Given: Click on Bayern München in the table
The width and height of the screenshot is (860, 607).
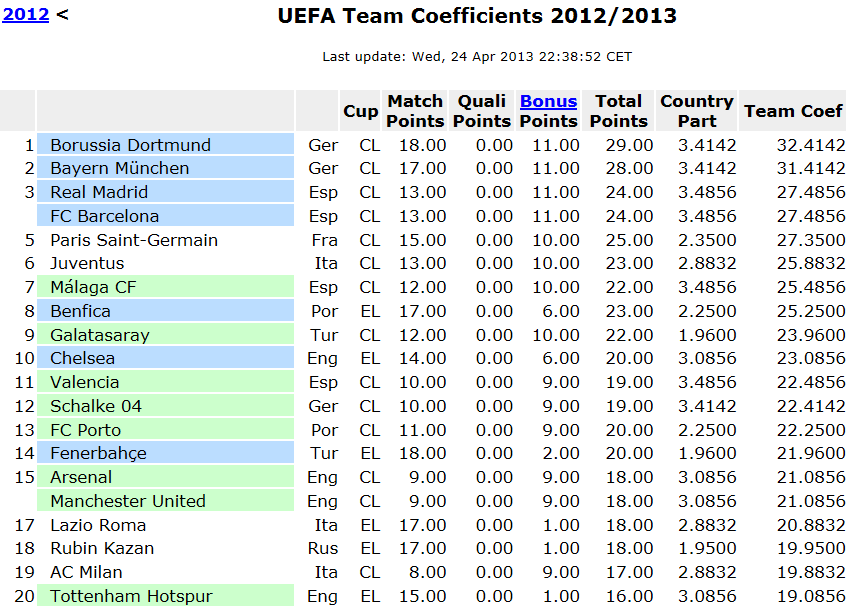Looking at the screenshot, I should coord(119,168).
